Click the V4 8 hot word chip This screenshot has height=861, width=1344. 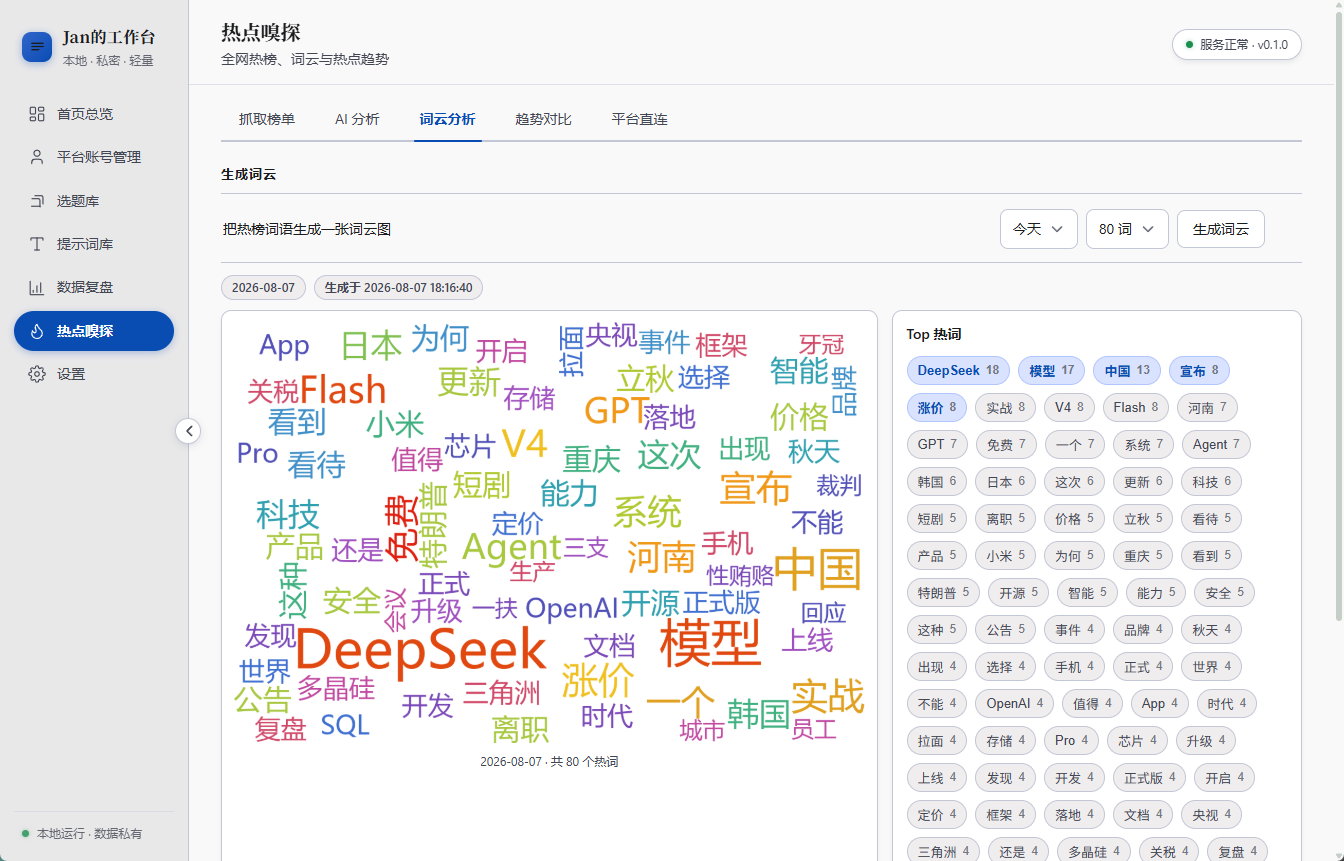1069,408
